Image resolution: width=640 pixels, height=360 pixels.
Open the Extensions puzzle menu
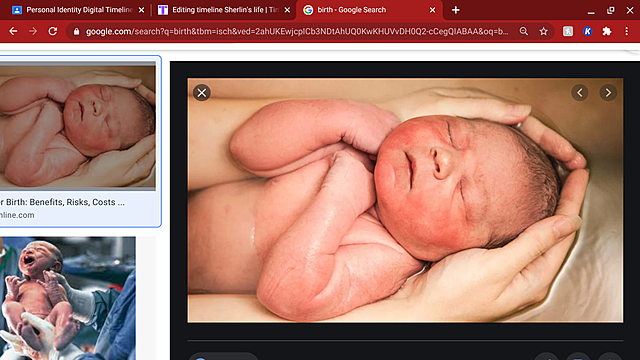pyautogui.click(x=607, y=31)
